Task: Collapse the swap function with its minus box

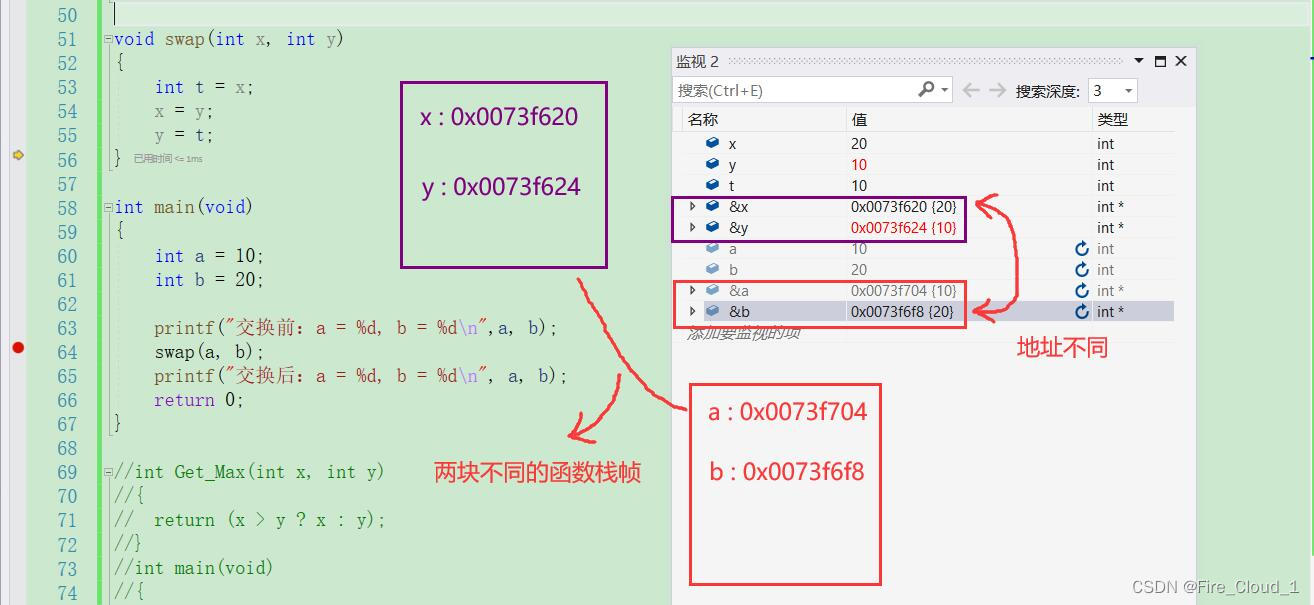Action: 108,39
